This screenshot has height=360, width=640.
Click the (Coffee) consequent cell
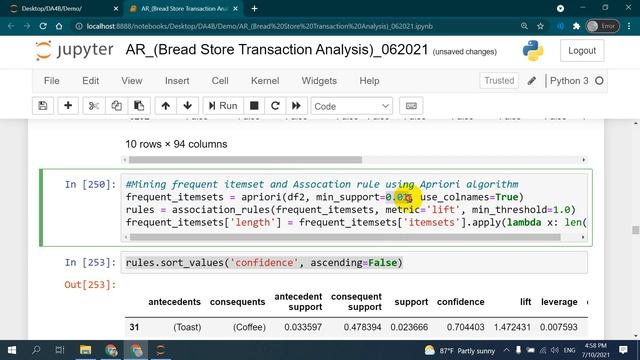[x=249, y=327]
